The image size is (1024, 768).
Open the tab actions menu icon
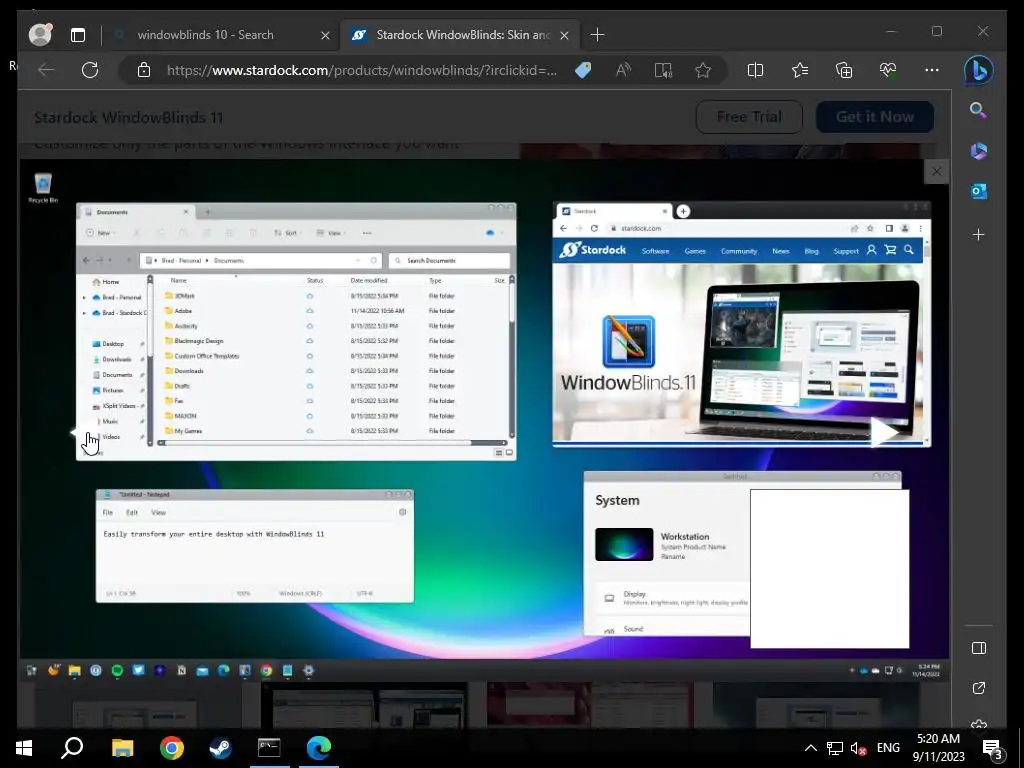coord(78,35)
